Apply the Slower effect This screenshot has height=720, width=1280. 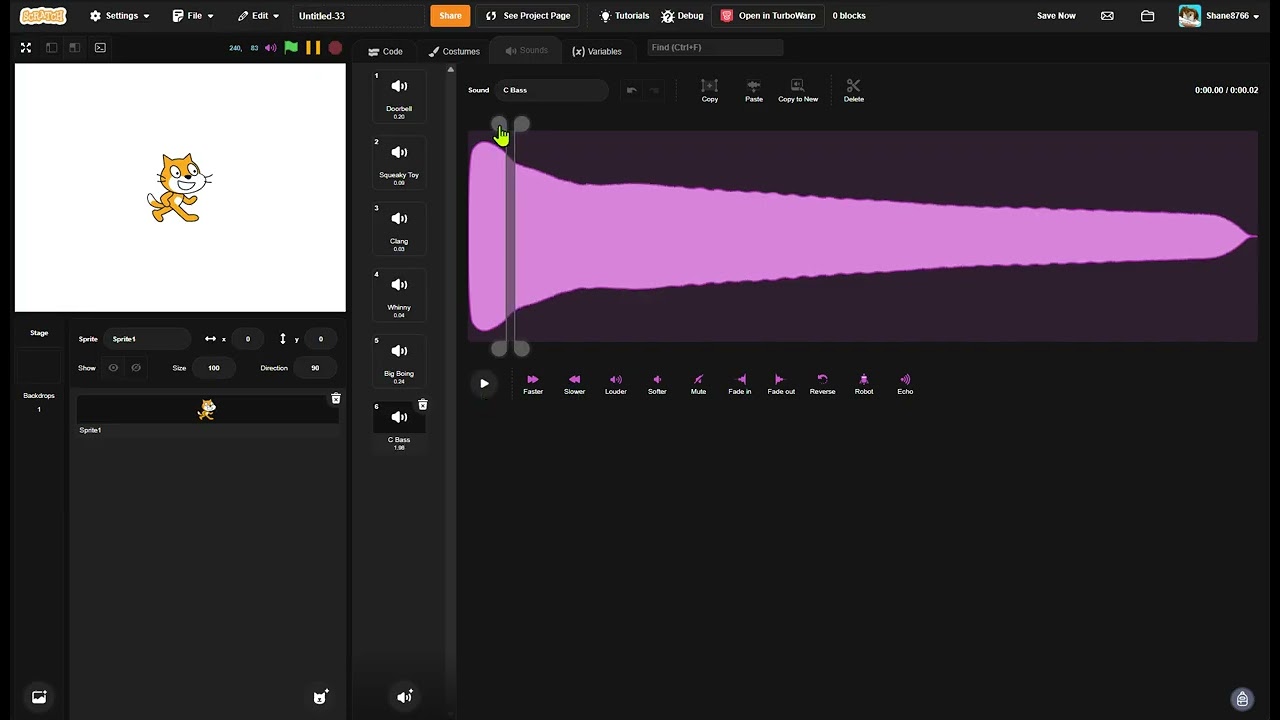pos(574,384)
